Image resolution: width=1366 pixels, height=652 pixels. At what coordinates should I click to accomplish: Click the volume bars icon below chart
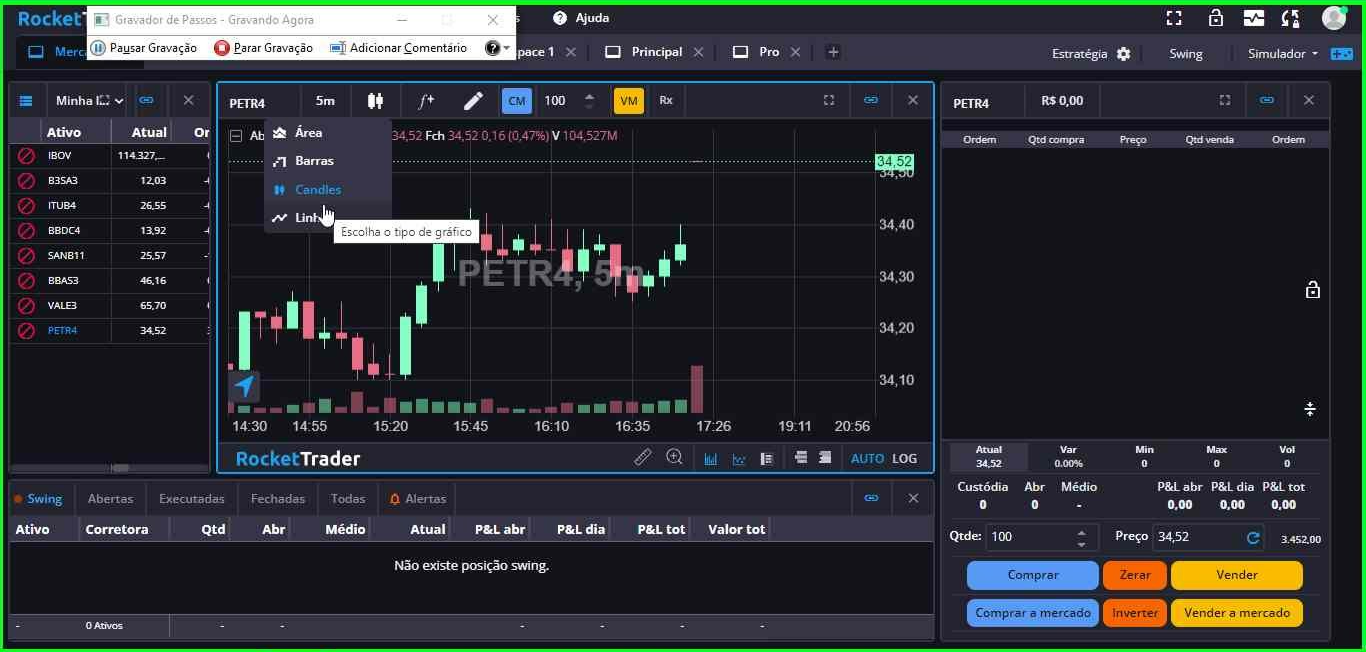[x=710, y=459]
